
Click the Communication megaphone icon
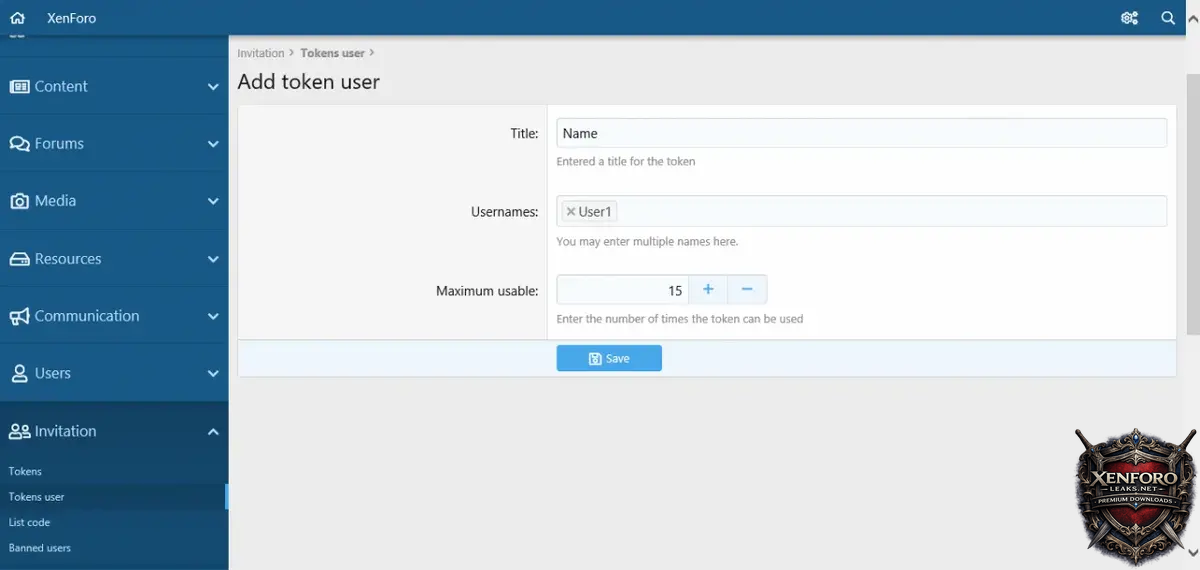pos(19,316)
